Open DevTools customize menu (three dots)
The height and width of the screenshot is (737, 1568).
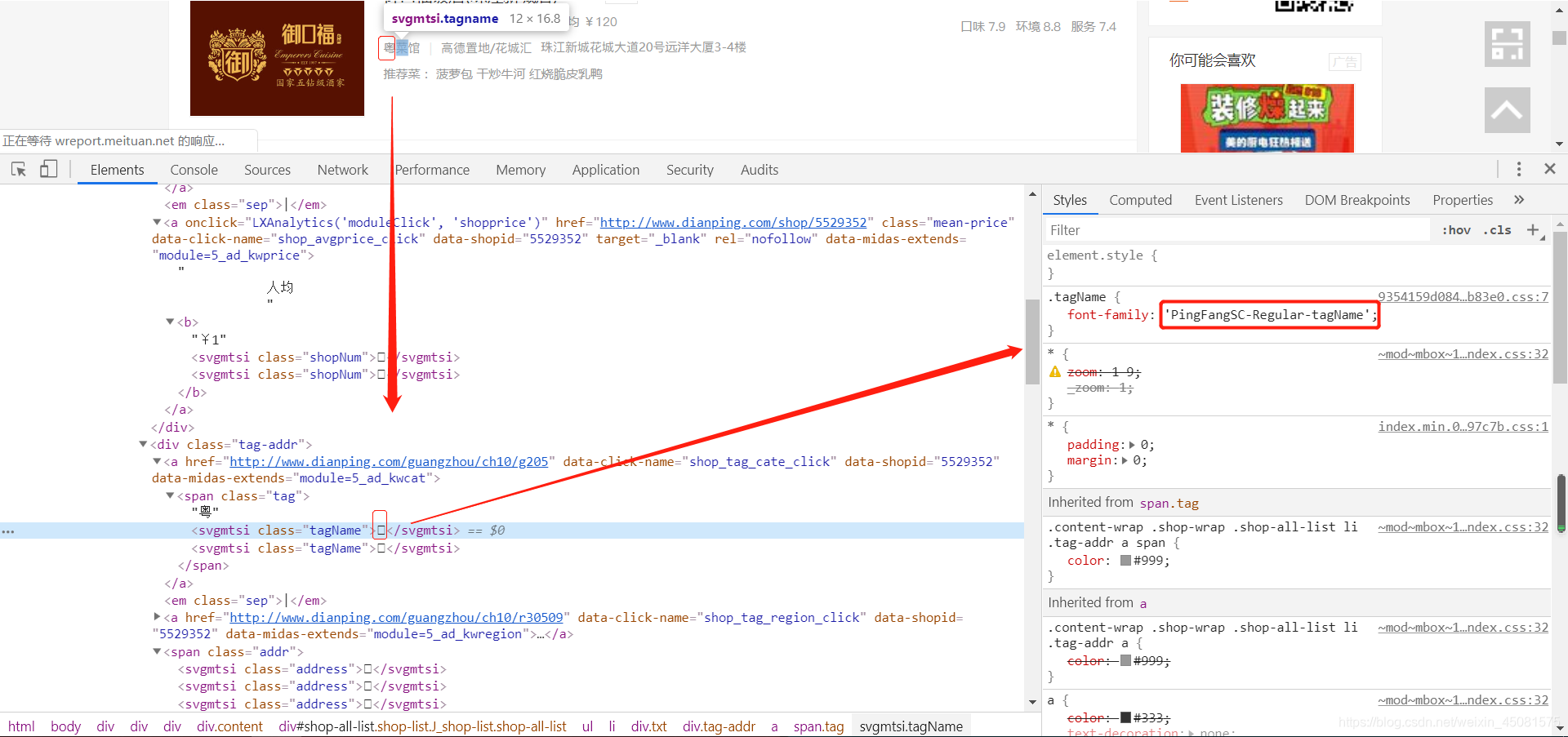(x=1519, y=169)
